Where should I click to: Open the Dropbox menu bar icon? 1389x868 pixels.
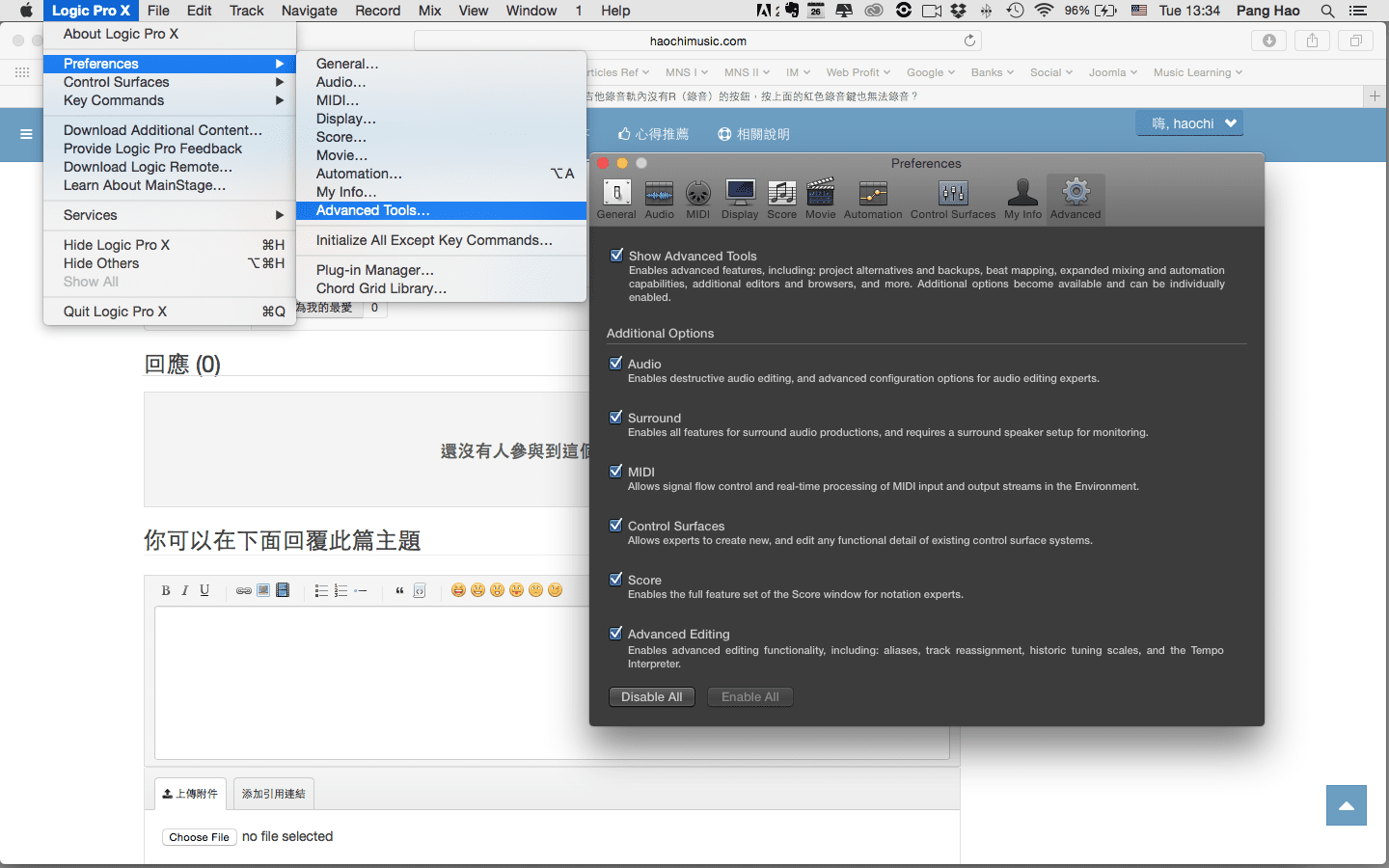tap(958, 11)
